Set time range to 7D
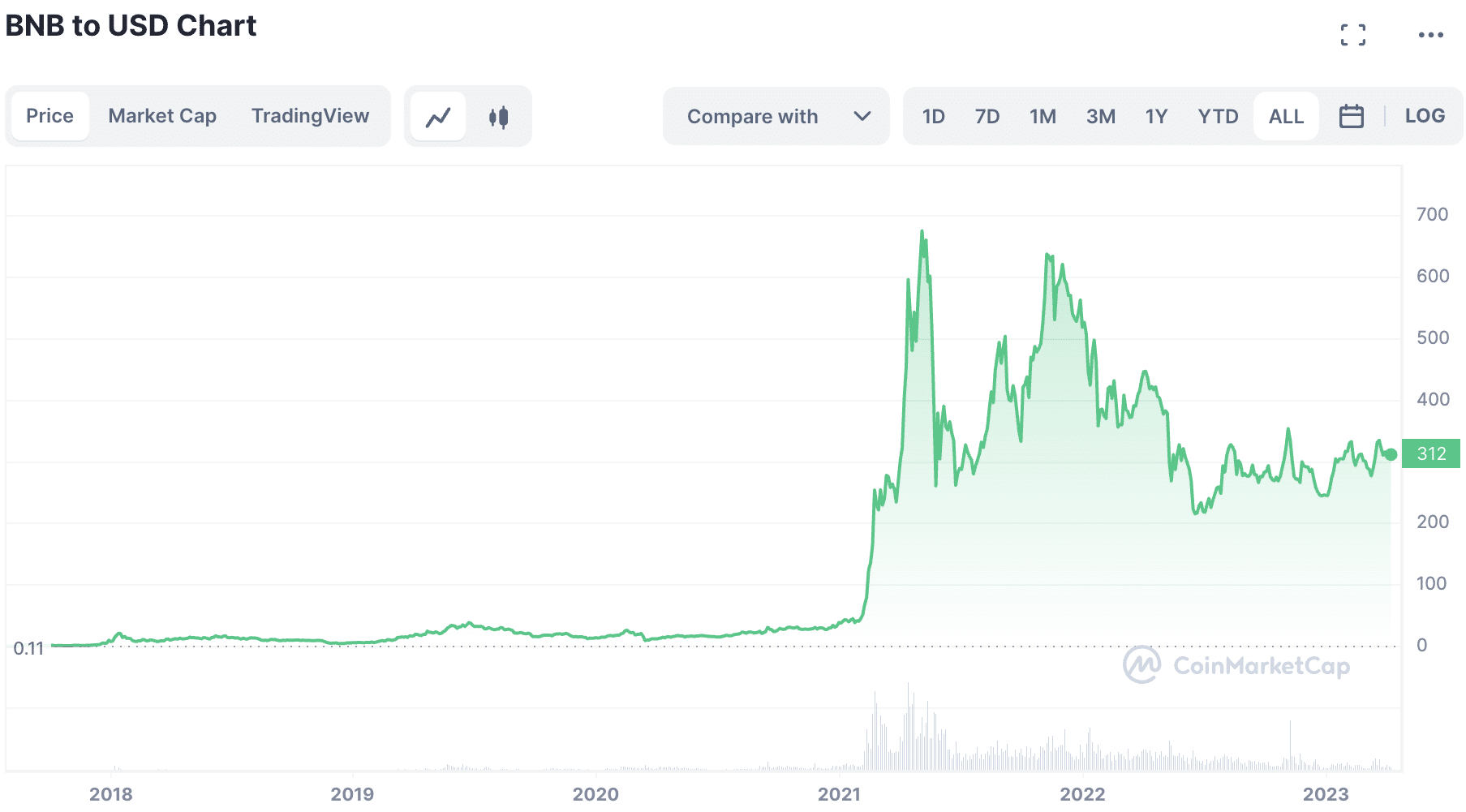This screenshot has height=812, width=1466. (987, 117)
